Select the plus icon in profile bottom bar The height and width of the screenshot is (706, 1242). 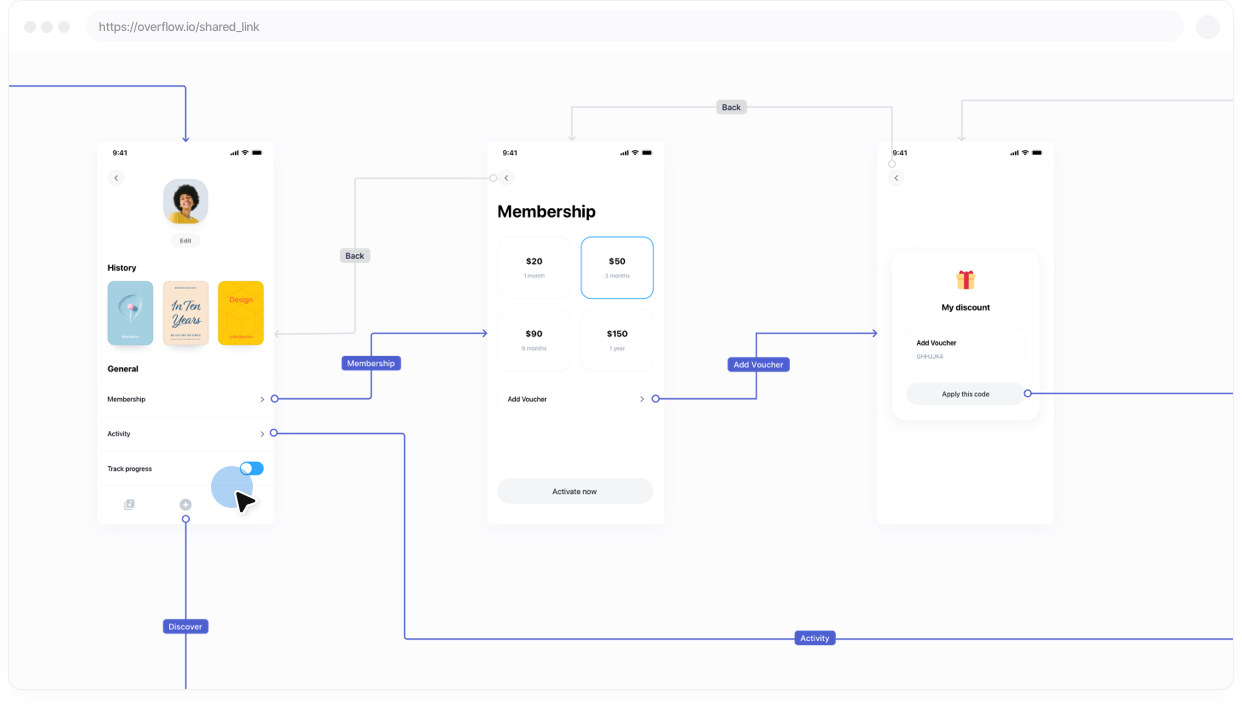tap(185, 504)
